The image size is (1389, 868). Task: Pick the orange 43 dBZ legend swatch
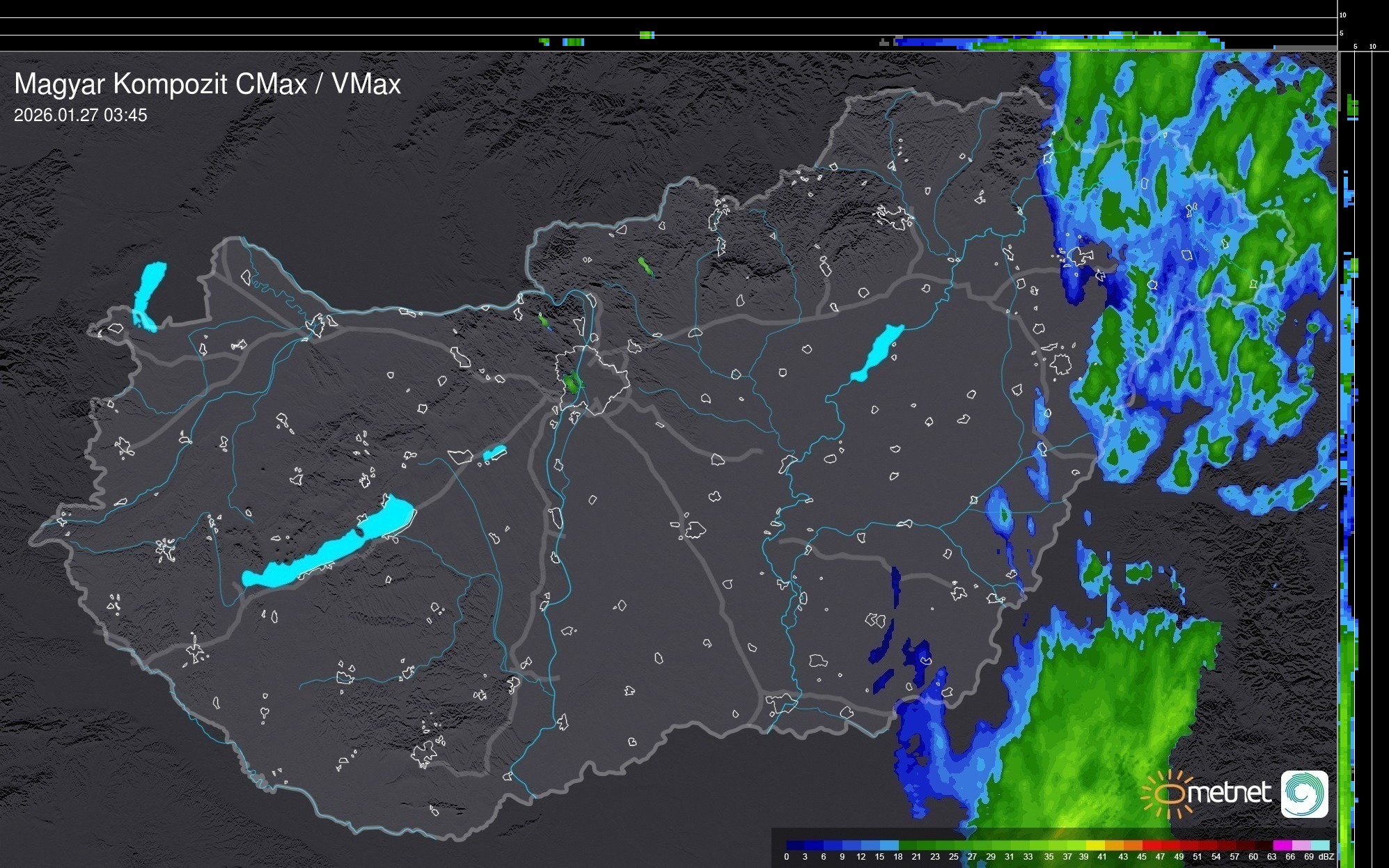point(1133,845)
